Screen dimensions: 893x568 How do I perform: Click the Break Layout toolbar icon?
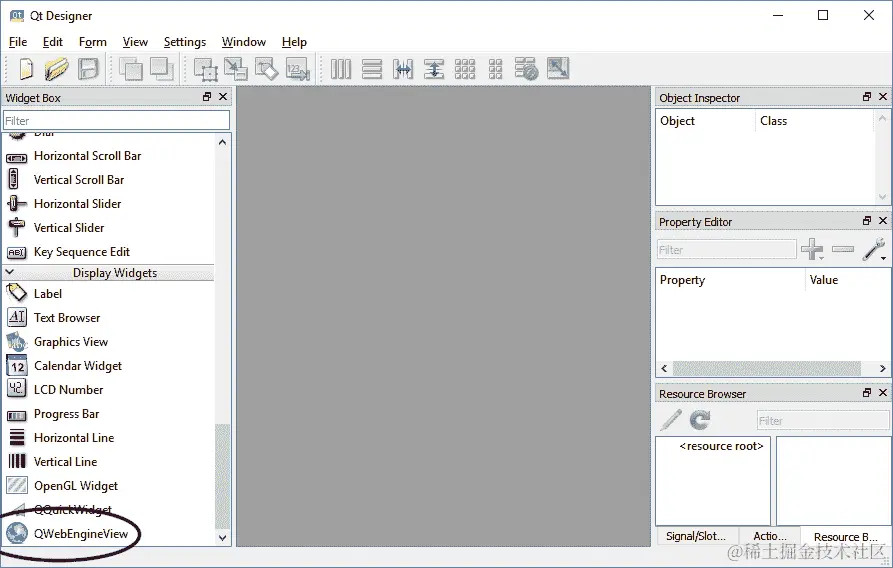point(526,69)
